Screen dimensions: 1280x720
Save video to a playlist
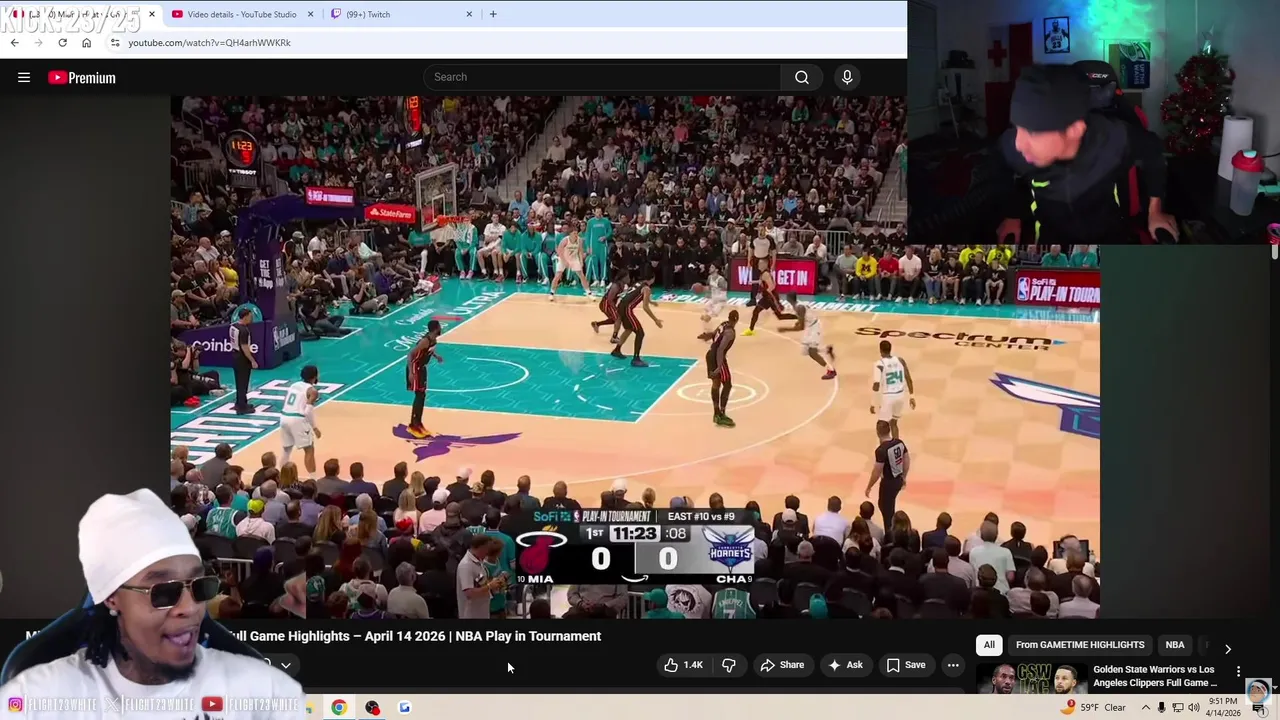tap(906, 665)
